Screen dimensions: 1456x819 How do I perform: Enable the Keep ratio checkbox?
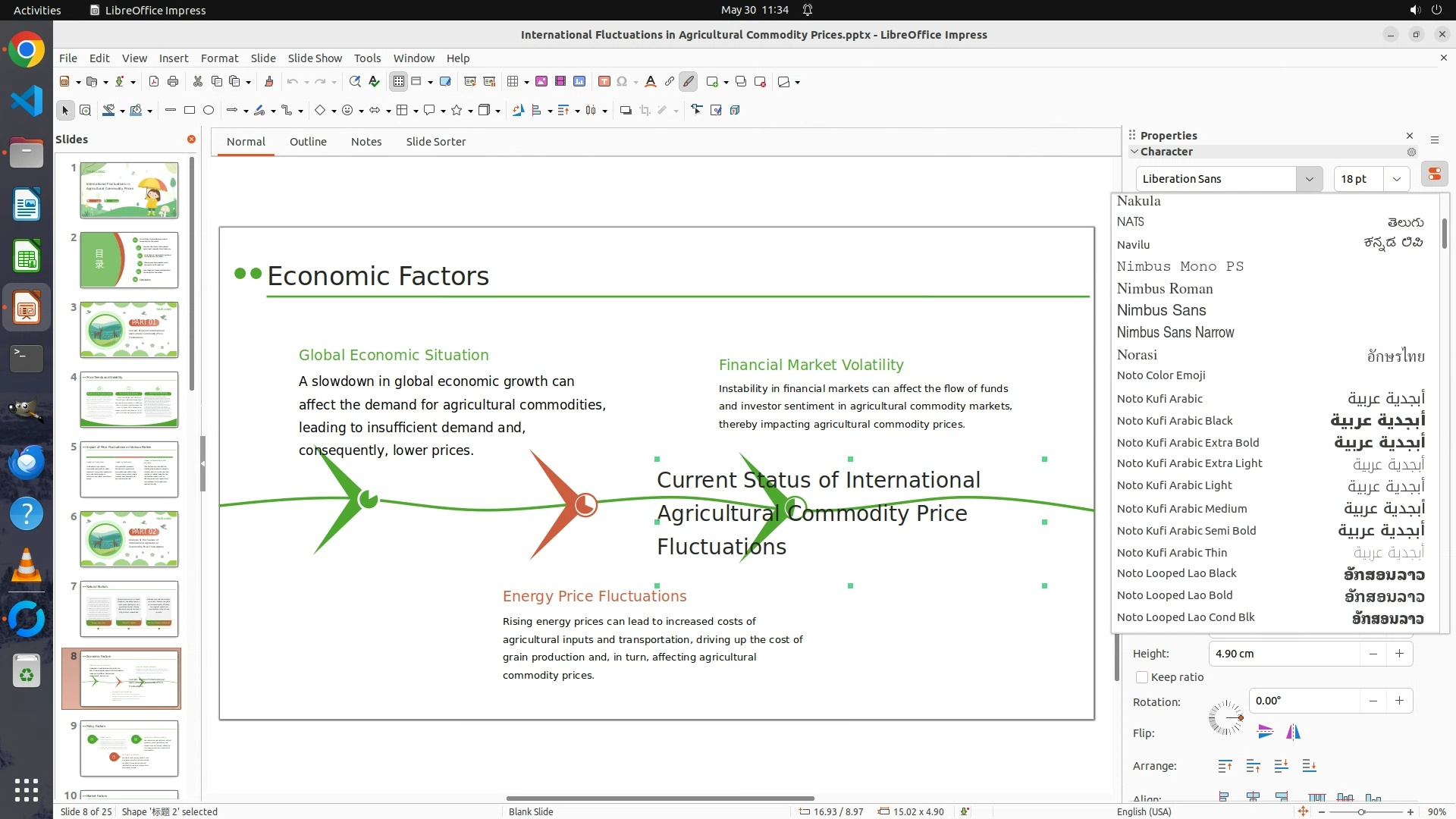tap(1142, 677)
